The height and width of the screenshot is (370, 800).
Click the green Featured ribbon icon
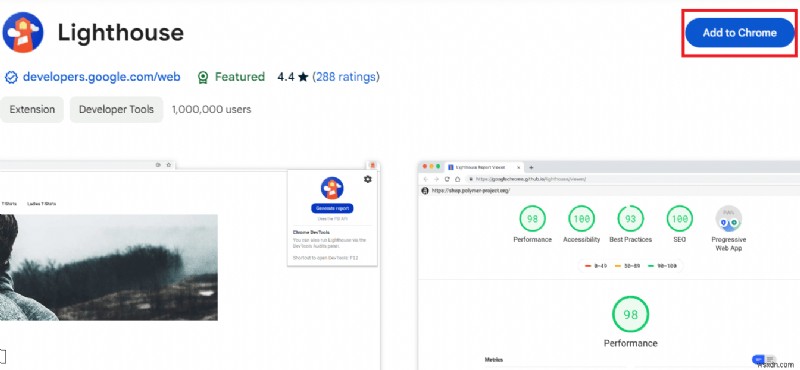(x=203, y=78)
